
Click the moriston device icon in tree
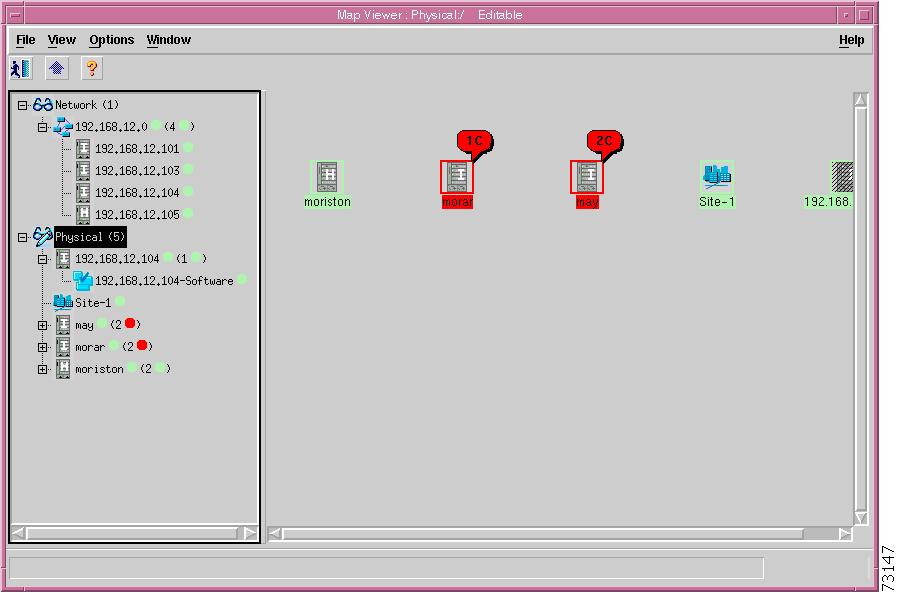click(x=63, y=369)
